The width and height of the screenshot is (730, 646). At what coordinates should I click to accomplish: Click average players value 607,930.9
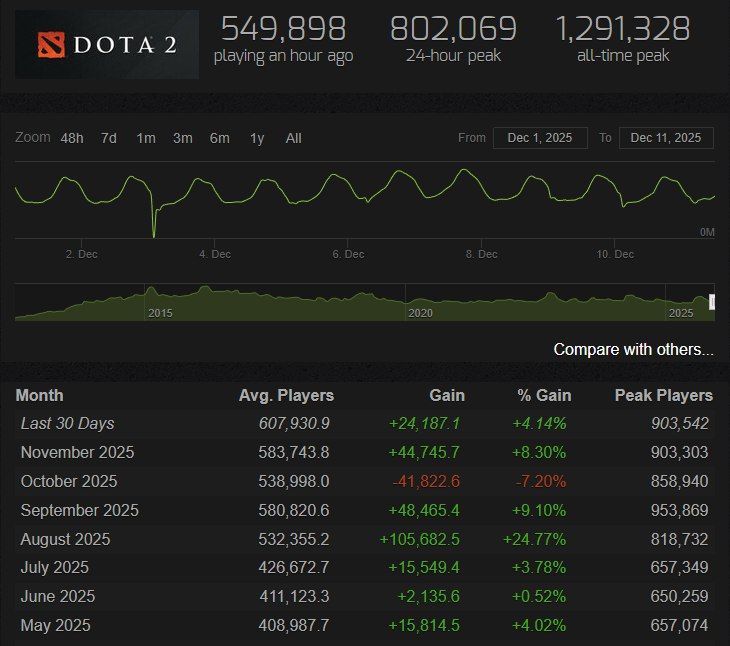[294, 424]
